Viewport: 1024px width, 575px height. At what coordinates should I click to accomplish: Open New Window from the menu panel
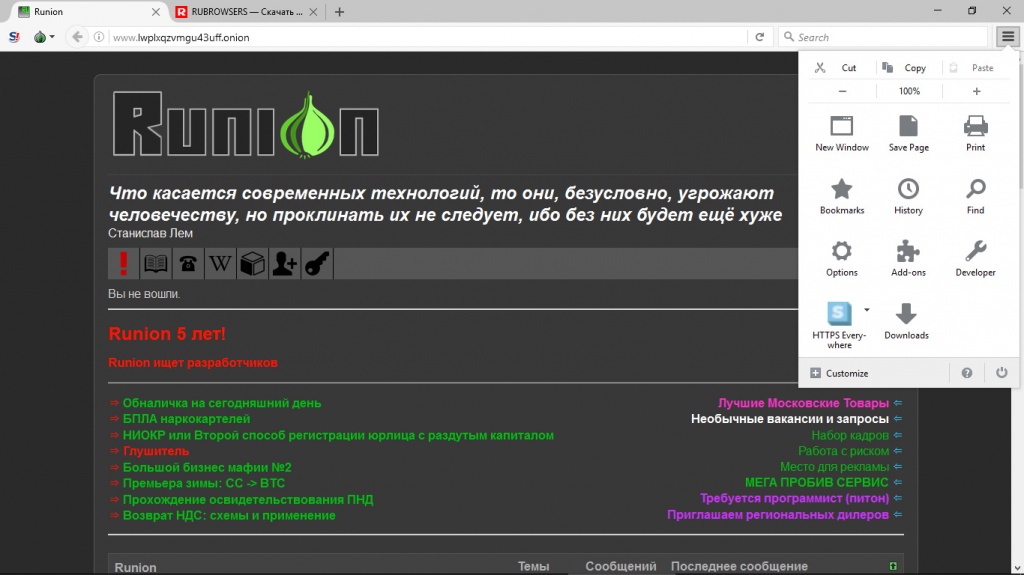coord(841,132)
